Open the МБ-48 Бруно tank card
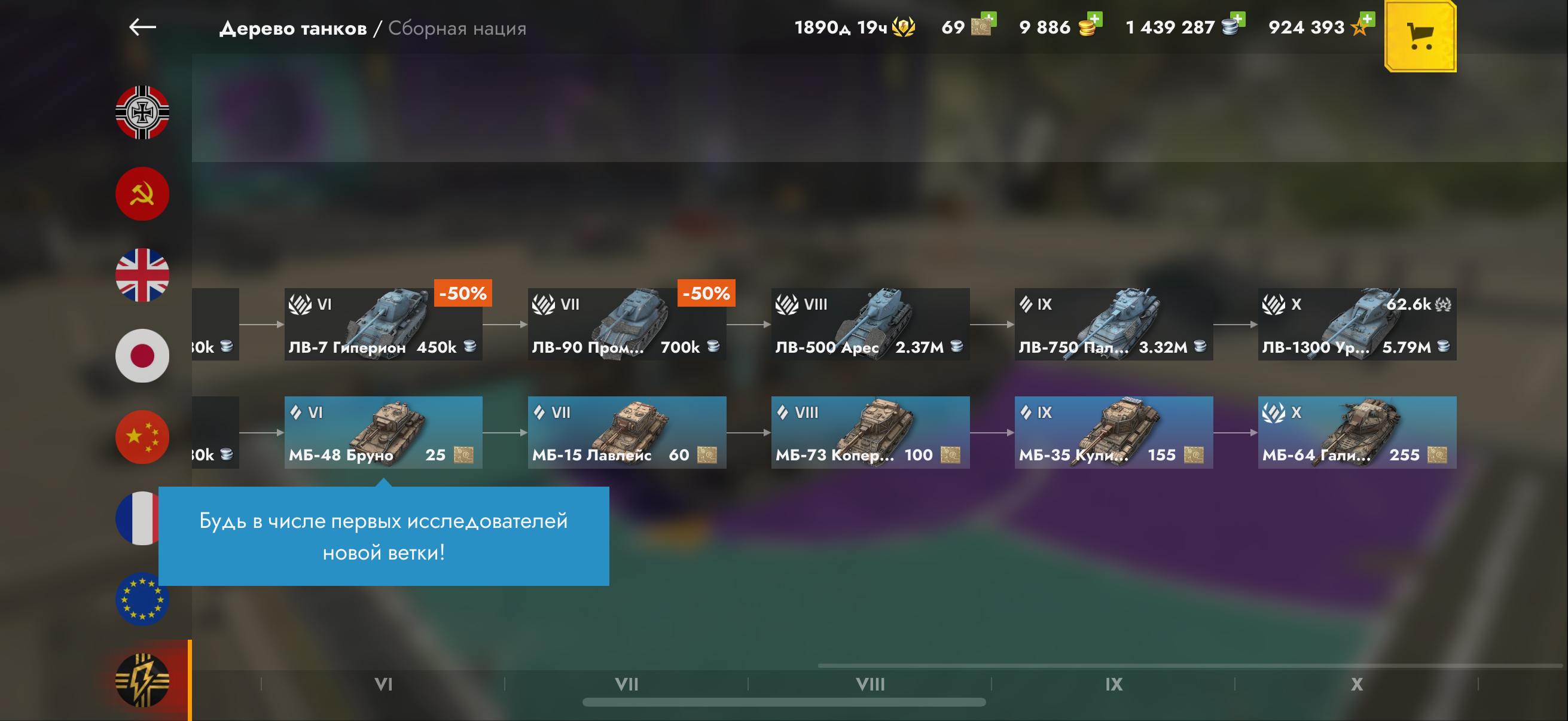1568x721 pixels. pyautogui.click(x=383, y=433)
